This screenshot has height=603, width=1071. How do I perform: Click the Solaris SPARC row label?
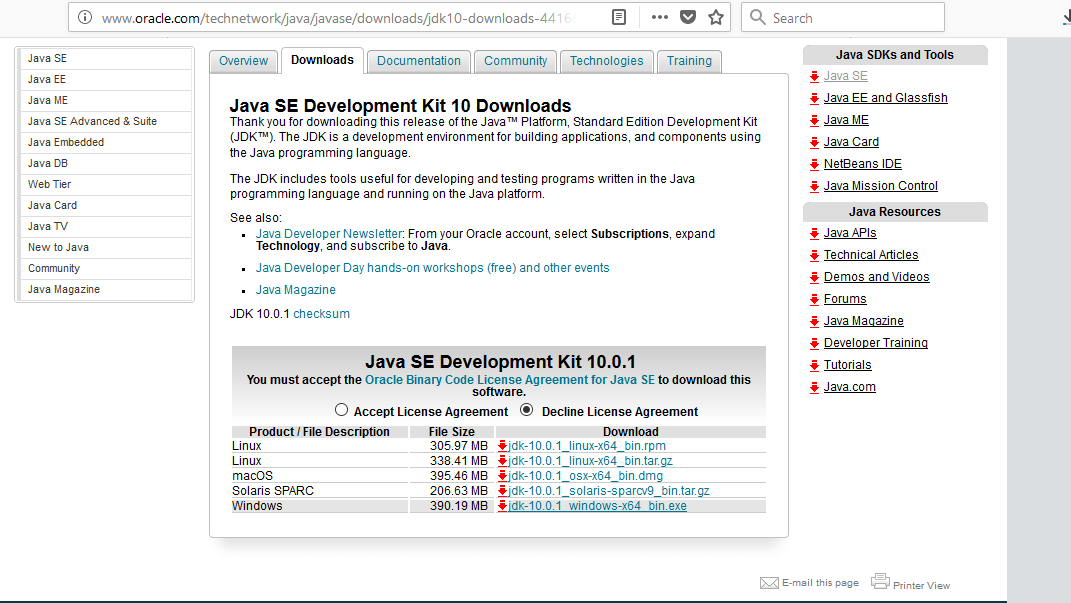tap(273, 491)
